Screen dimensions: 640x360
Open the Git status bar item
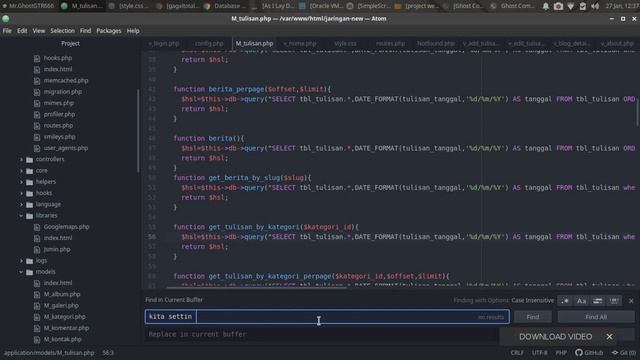coord(624,353)
